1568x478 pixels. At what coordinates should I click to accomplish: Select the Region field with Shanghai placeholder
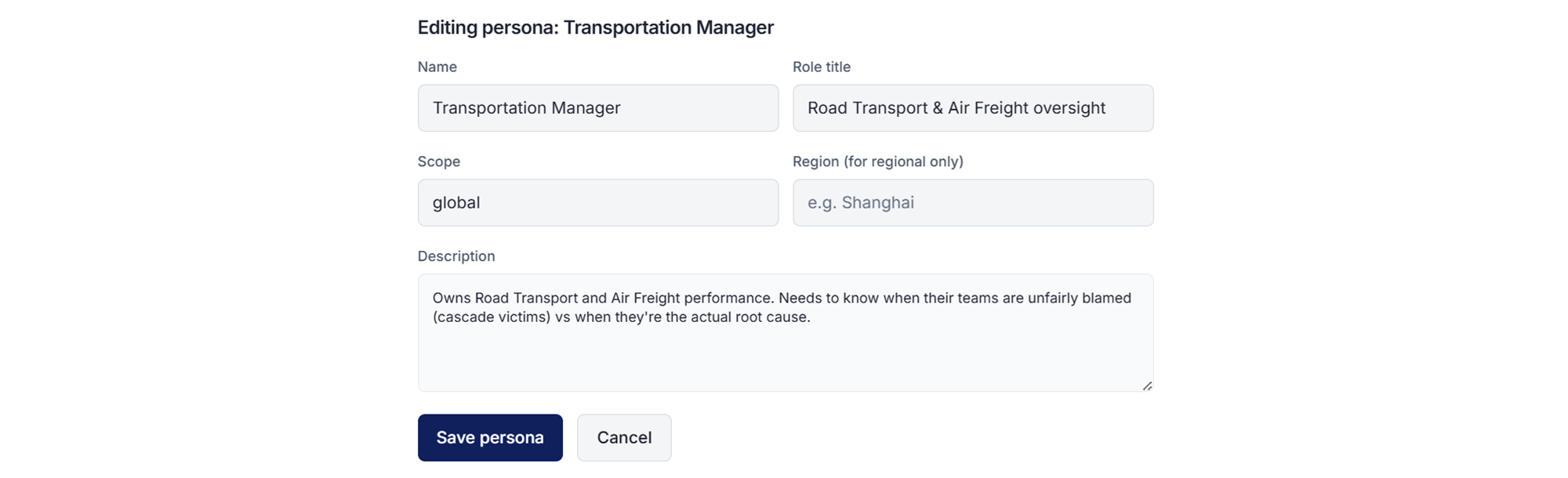(972, 203)
